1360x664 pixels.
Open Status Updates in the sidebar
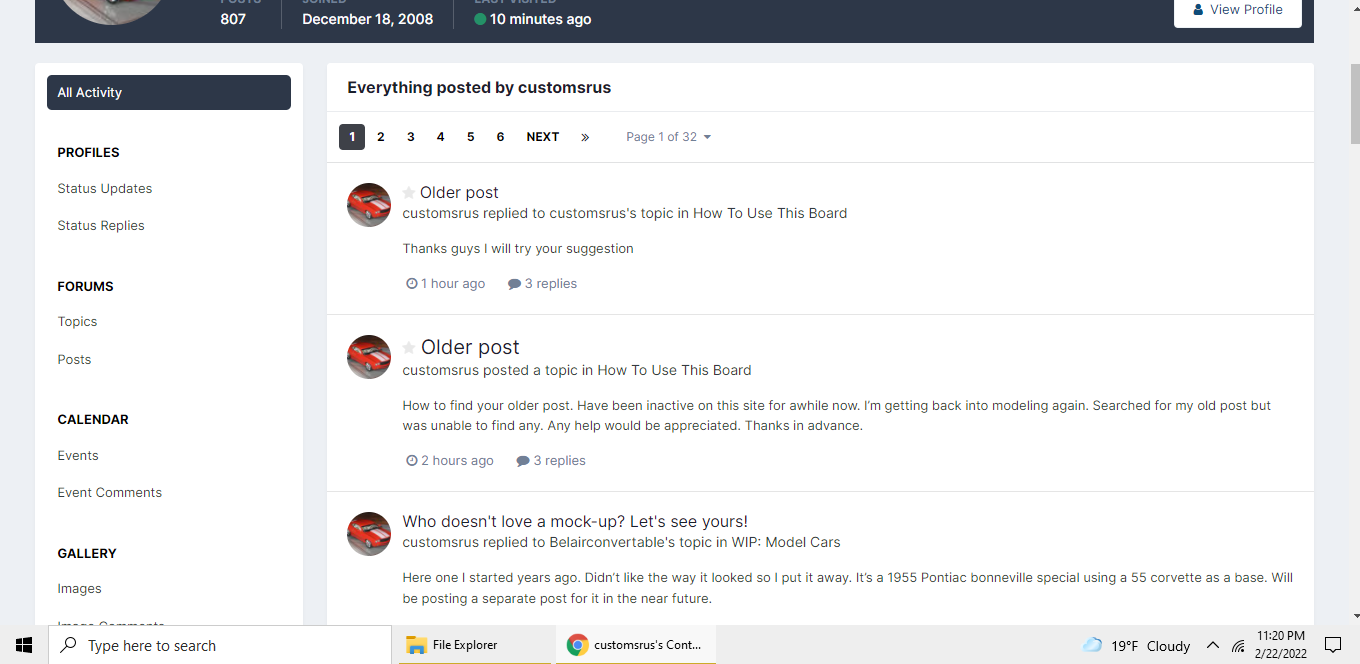tap(105, 188)
